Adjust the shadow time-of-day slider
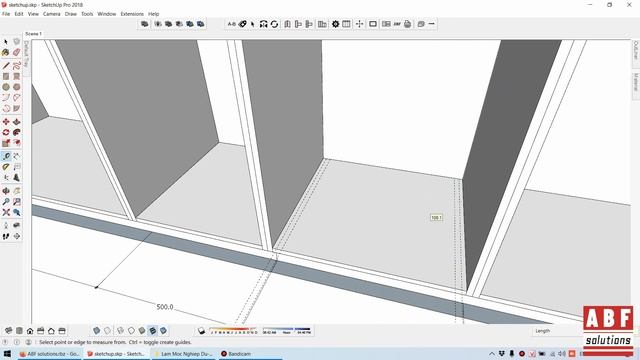Screen dimensions: 640x360 click(x=287, y=331)
